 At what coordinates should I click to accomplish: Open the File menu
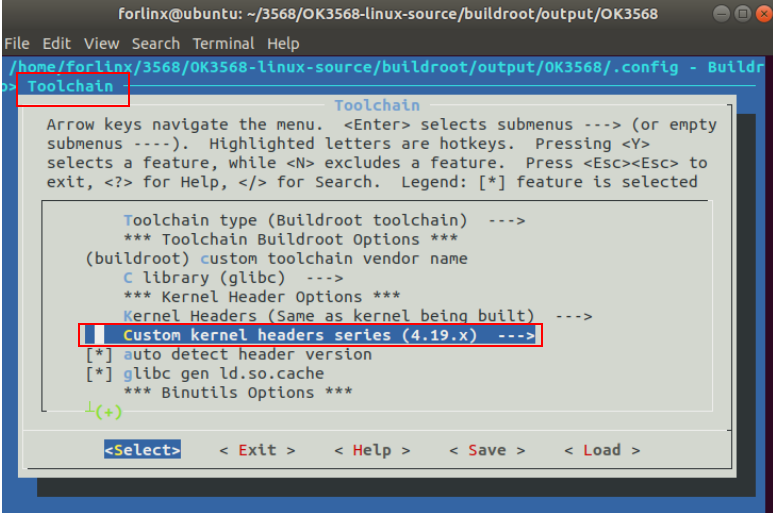(x=17, y=44)
